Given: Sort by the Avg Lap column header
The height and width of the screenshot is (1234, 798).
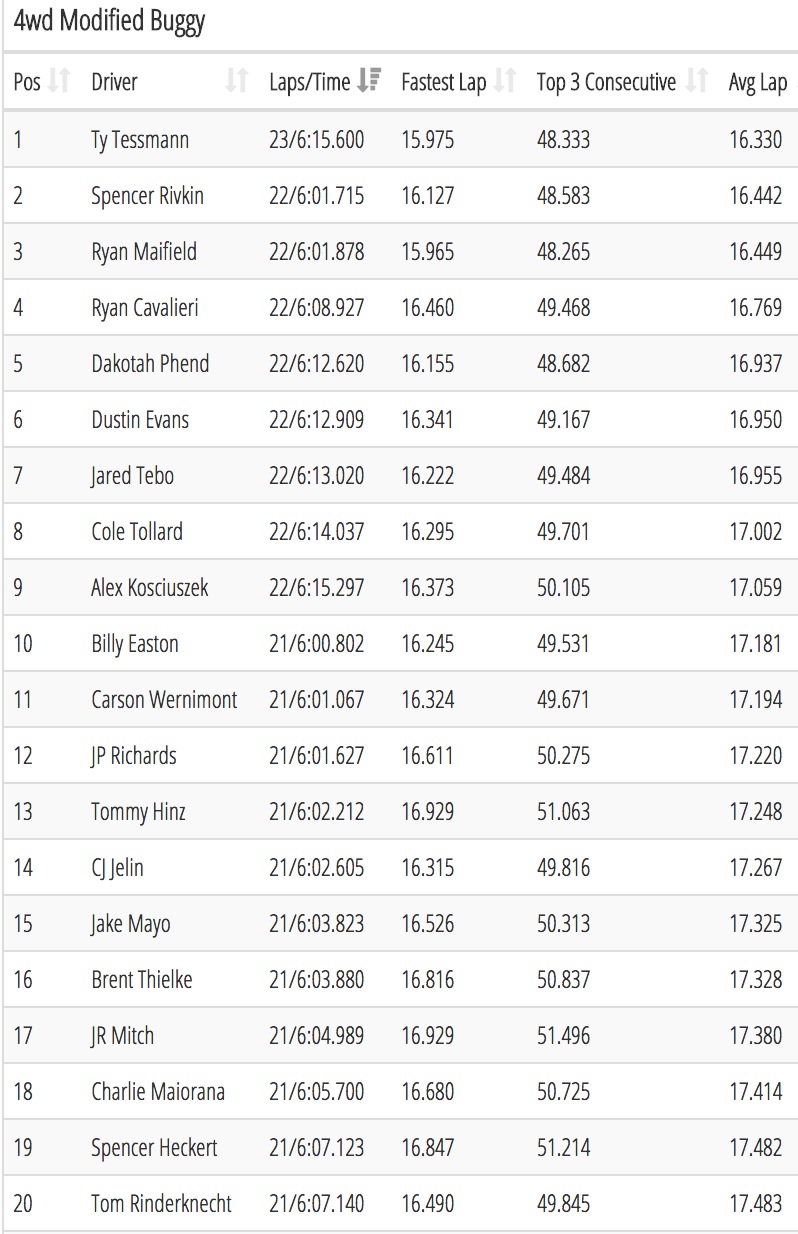Looking at the screenshot, I should (758, 82).
